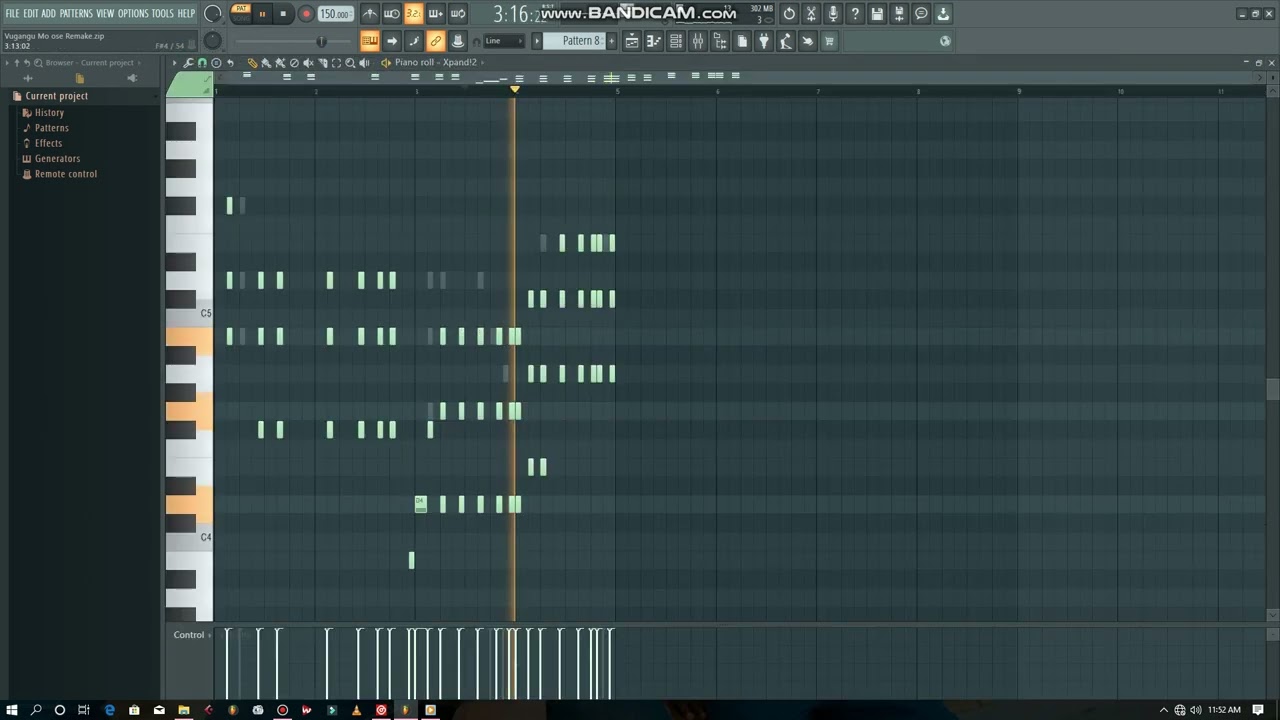
Task: Open the TOOLS menu
Action: coord(162,14)
